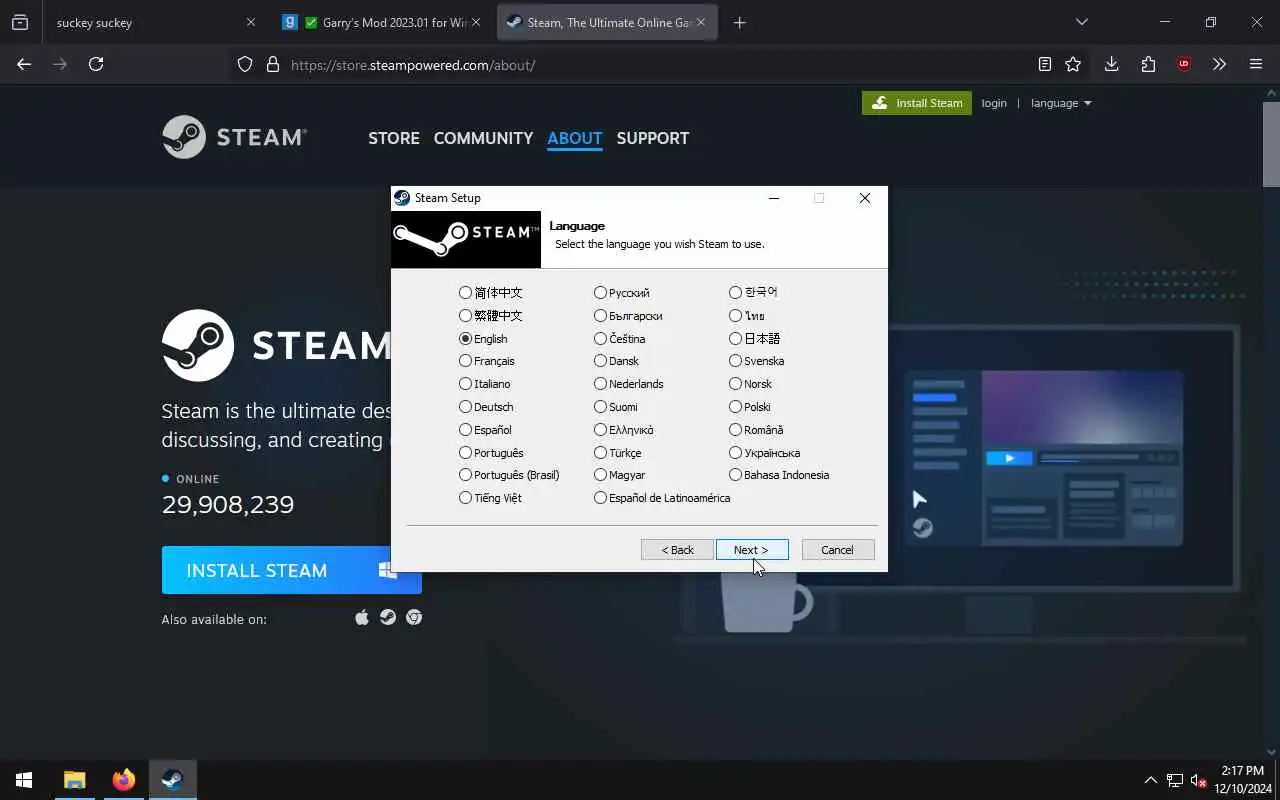Open the language dropdown on Steam site
Screen dimensions: 1280x800
click(x=1061, y=103)
